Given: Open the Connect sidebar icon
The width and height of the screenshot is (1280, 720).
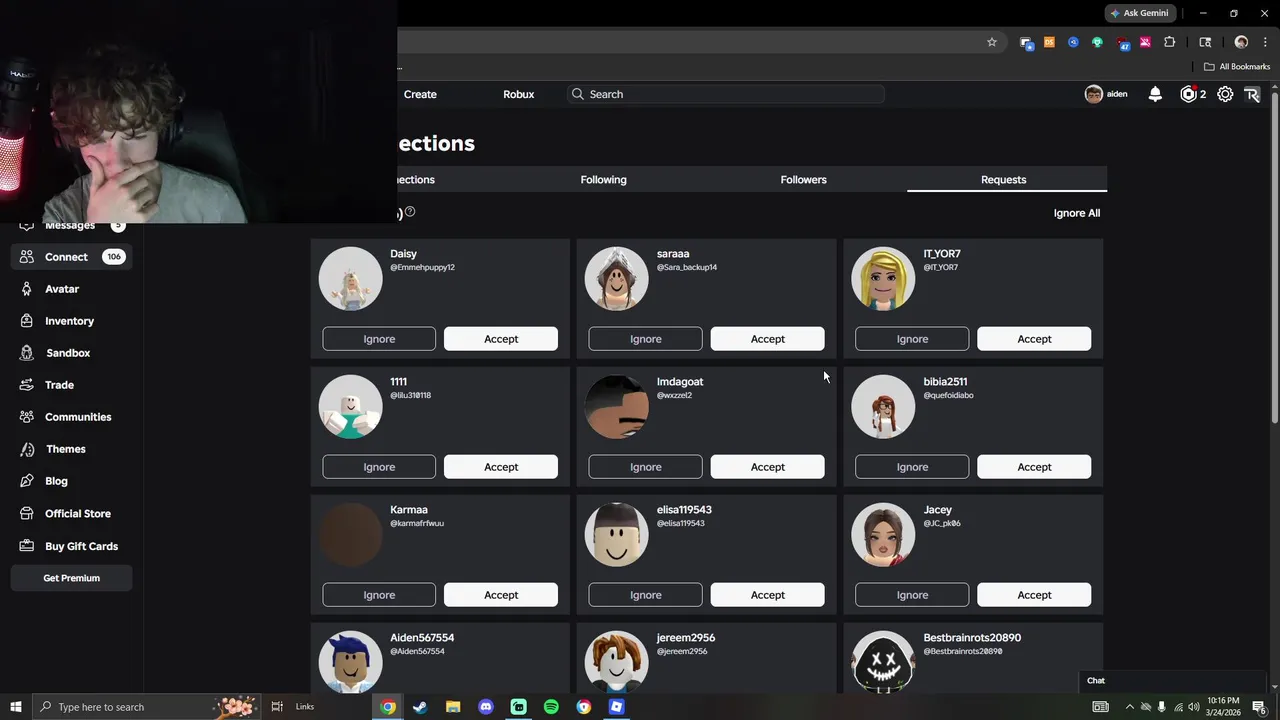Looking at the screenshot, I should tap(27, 257).
